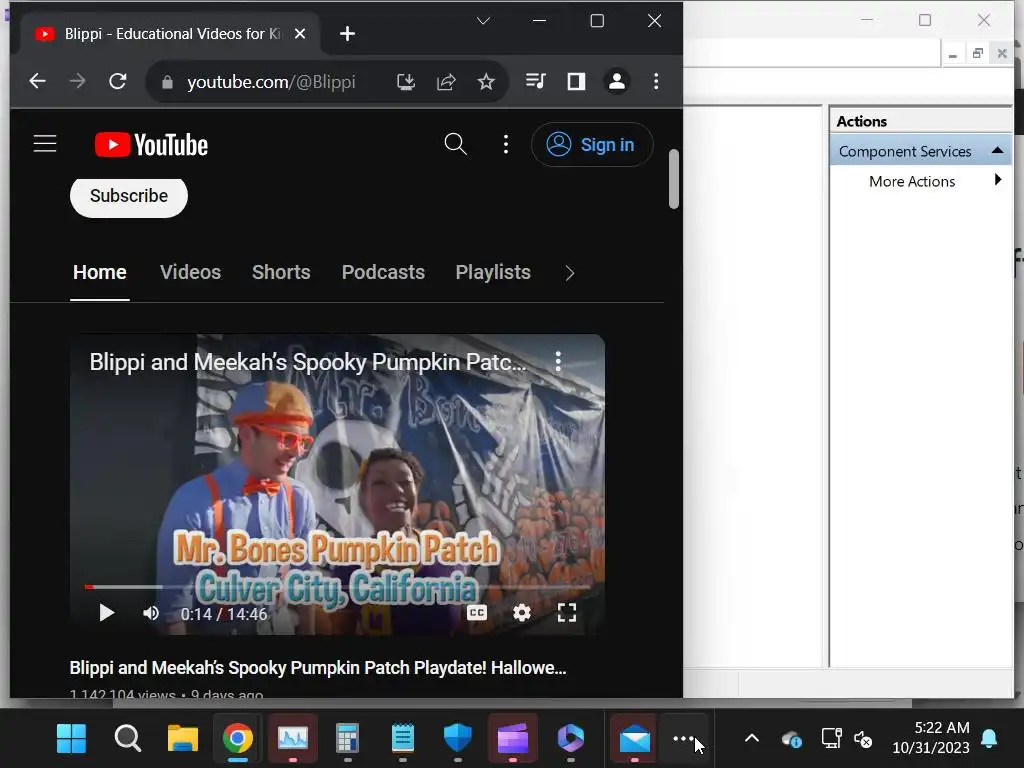Open YouTube hamburger guide menu

[45, 144]
